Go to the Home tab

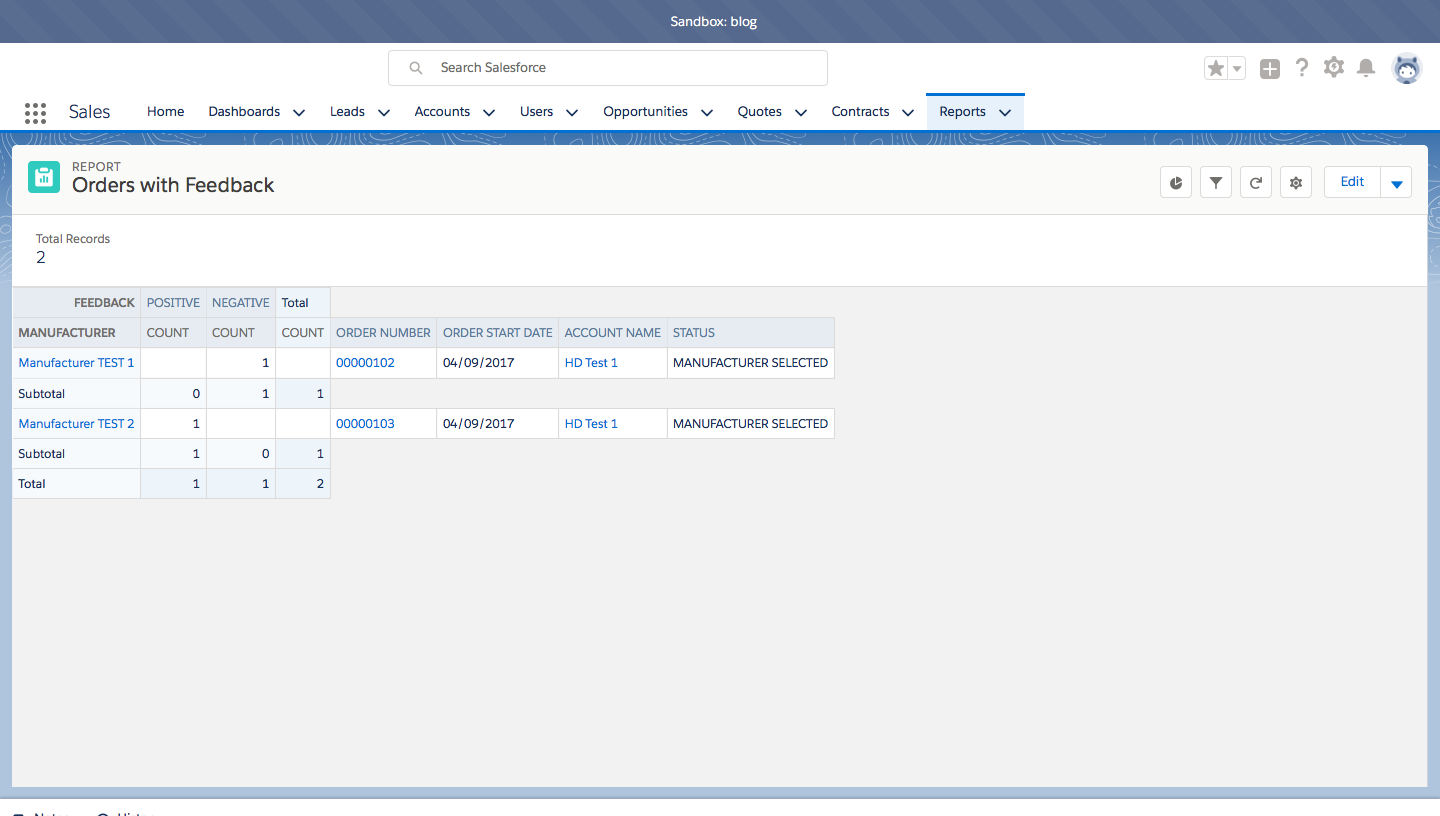[165, 112]
